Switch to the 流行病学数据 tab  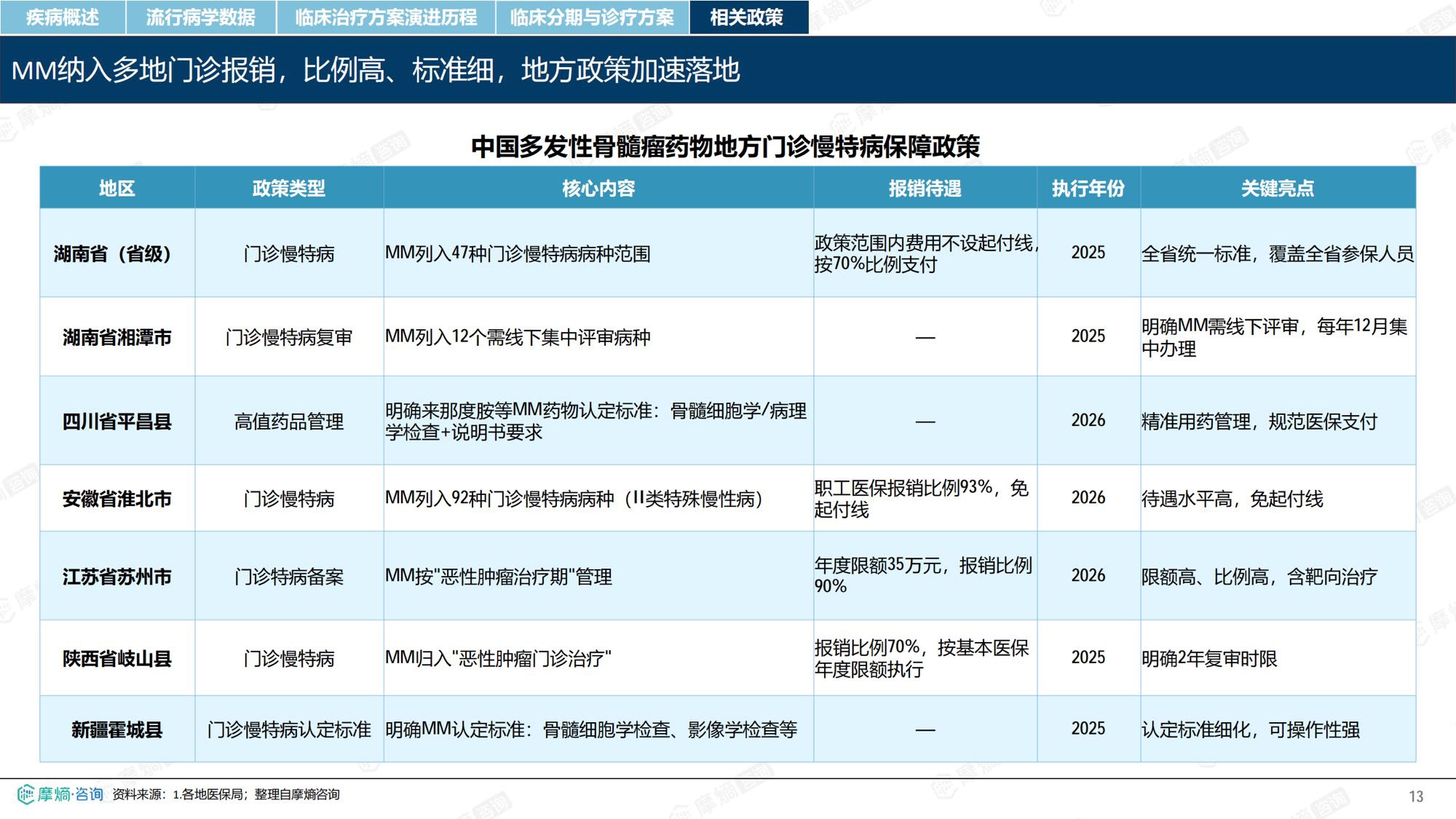[201, 17]
